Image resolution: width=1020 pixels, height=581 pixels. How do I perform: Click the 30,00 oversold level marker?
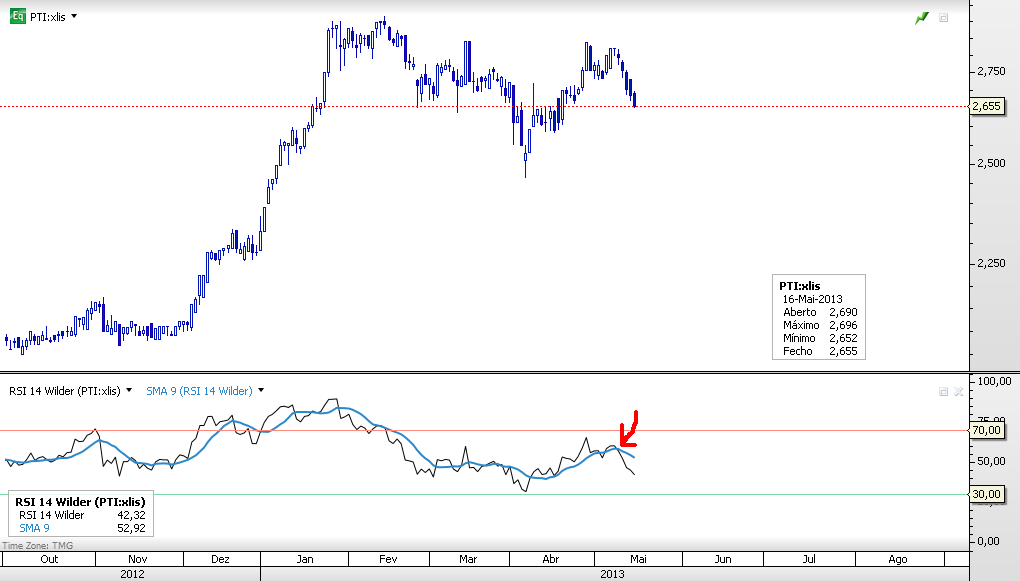pos(987,494)
